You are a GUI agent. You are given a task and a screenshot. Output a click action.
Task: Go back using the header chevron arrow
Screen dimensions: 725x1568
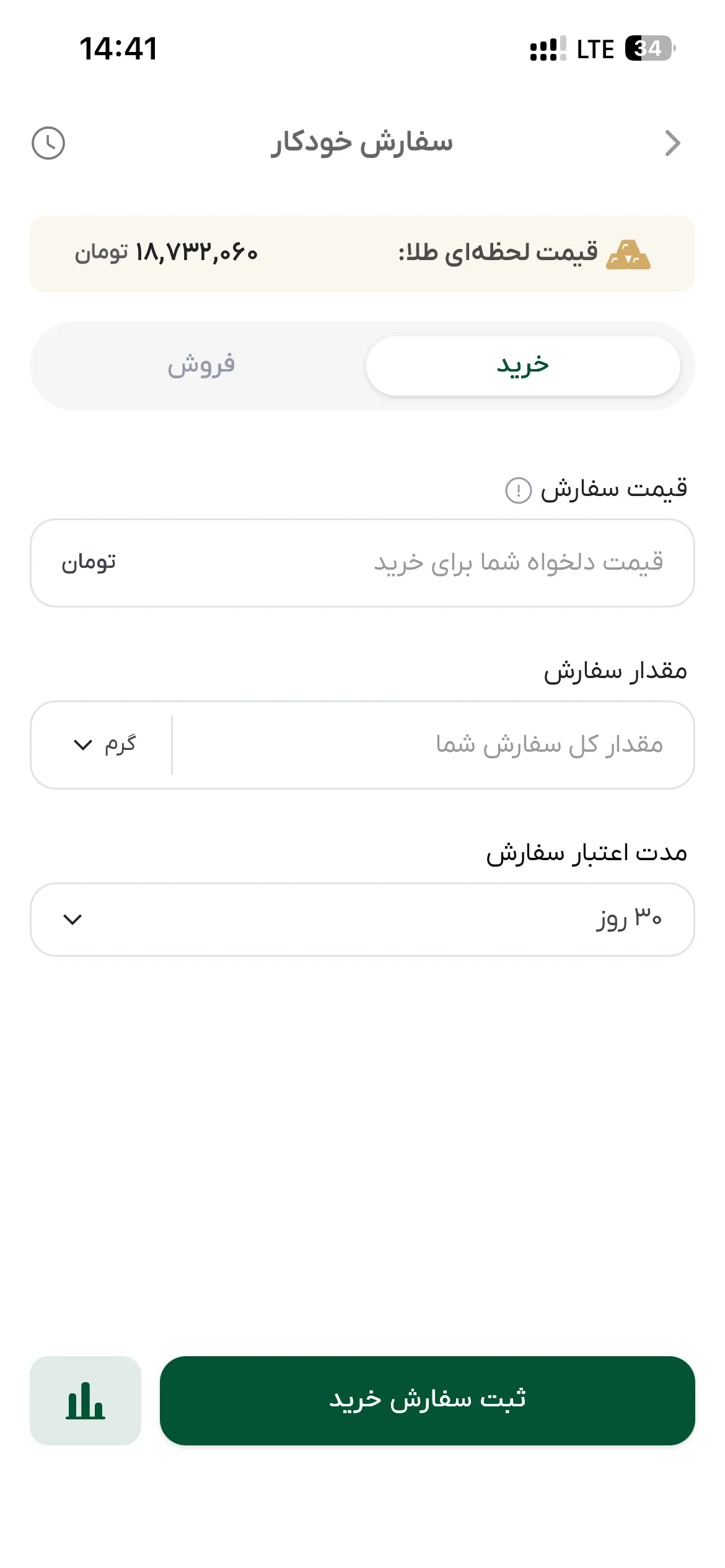(672, 144)
